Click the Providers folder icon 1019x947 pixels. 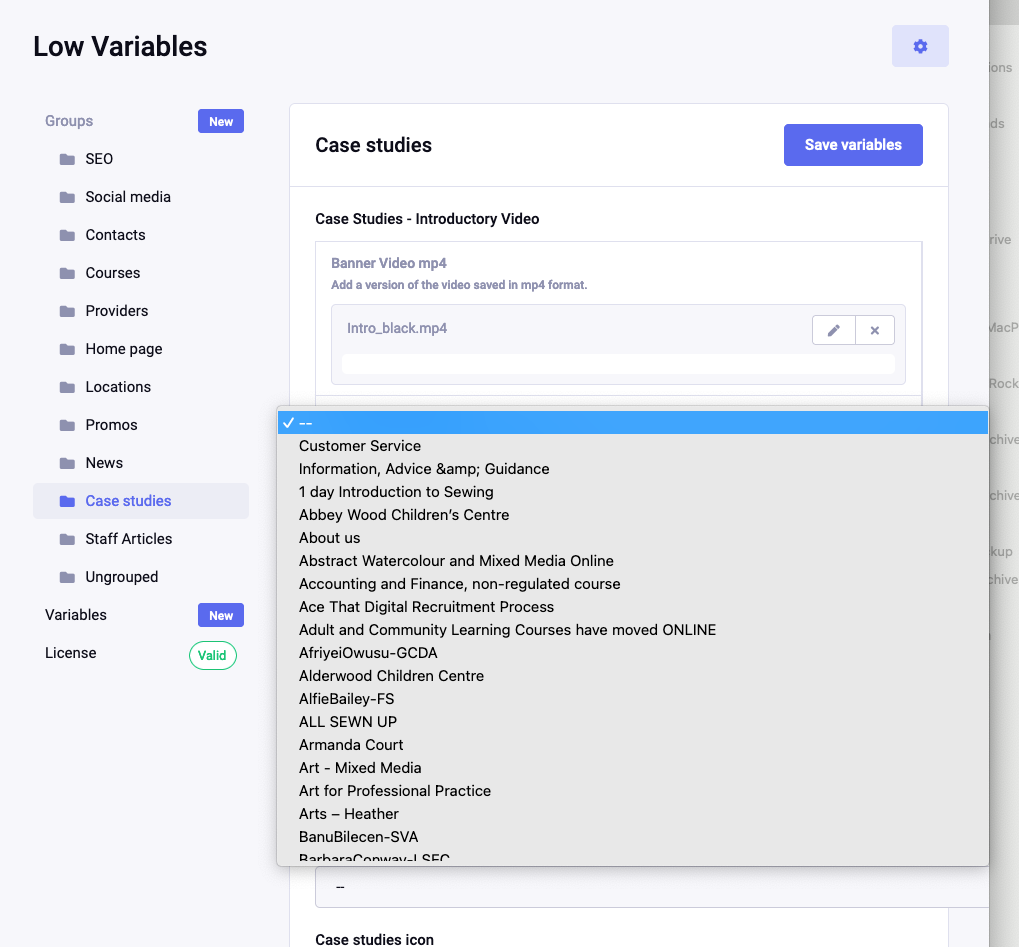[67, 311]
